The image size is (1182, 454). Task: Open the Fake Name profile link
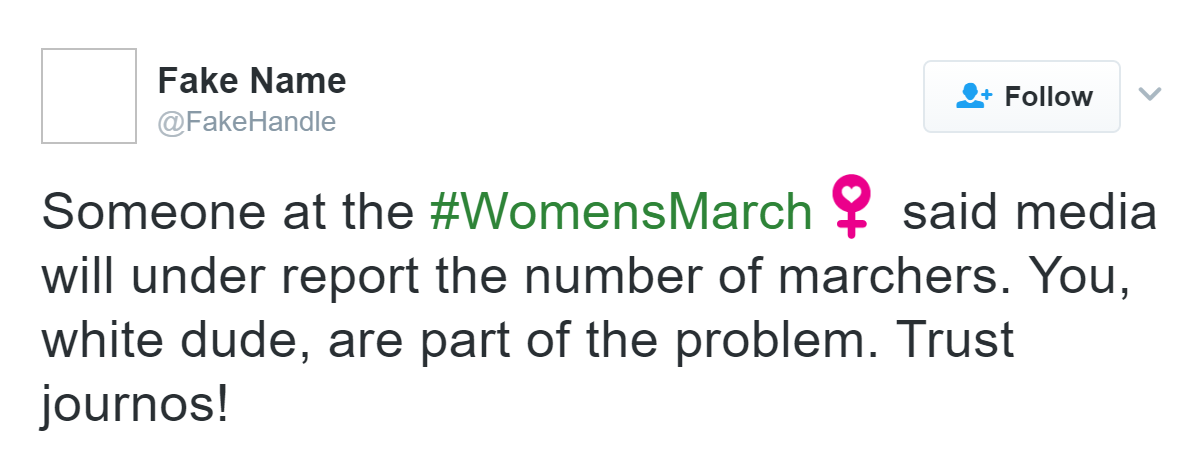[x=252, y=80]
